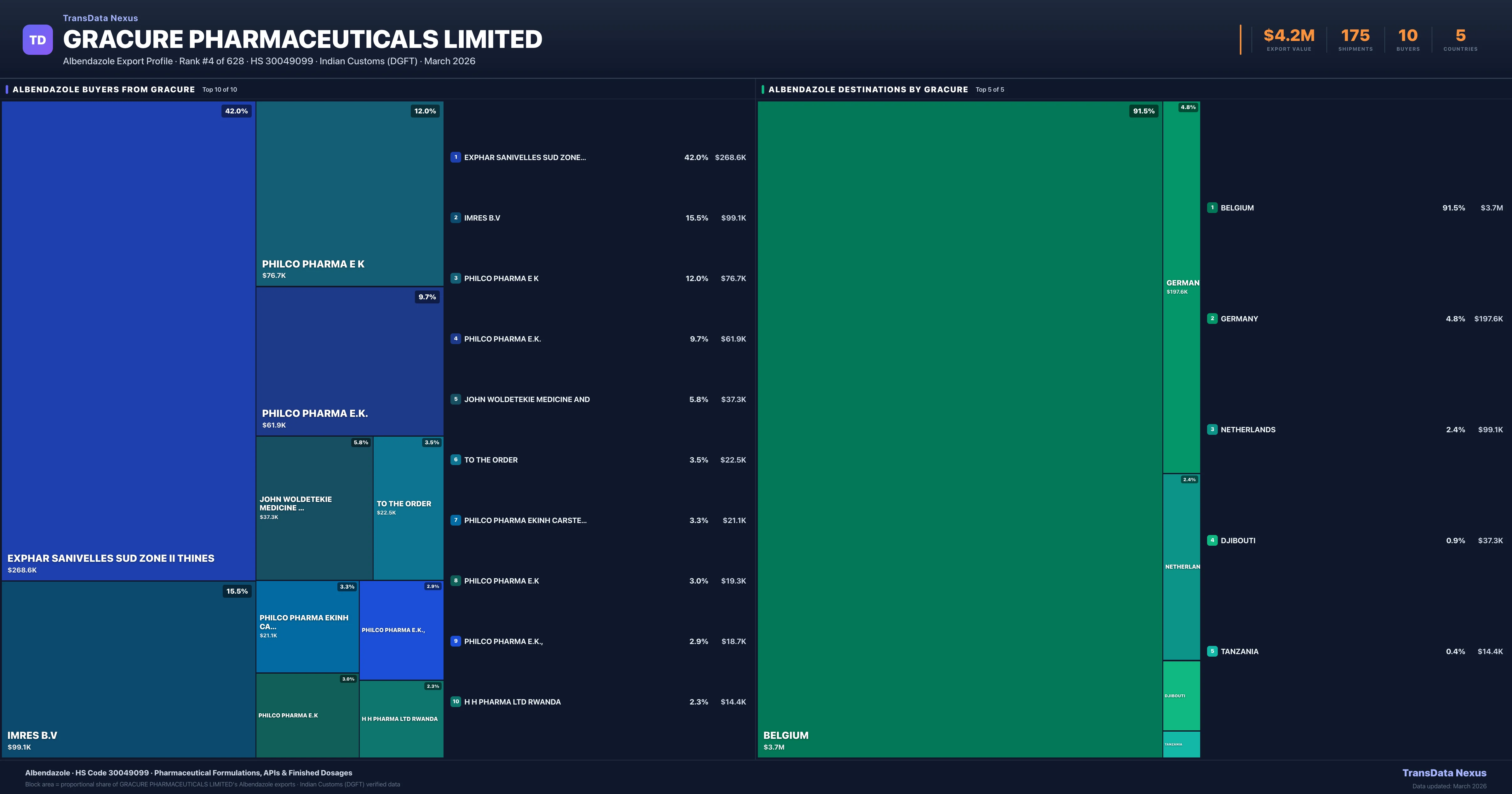Toggle the 42.0% share badge on EXPHAR block
Image resolution: width=1512 pixels, height=794 pixels.
[236, 111]
